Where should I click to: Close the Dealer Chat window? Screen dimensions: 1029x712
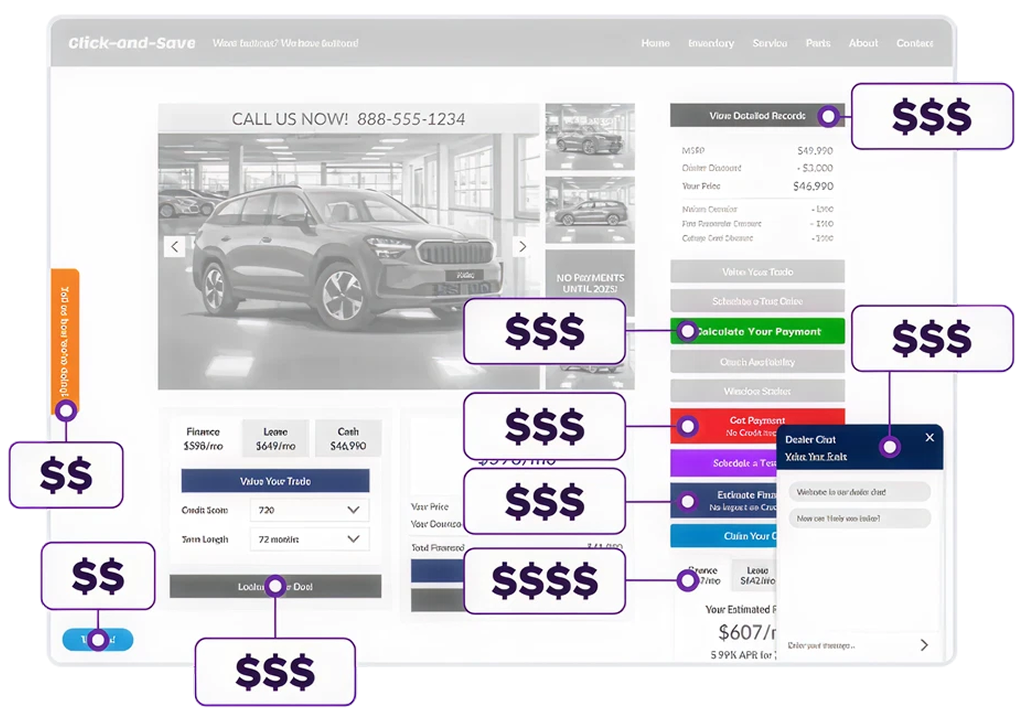pyautogui.click(x=929, y=437)
